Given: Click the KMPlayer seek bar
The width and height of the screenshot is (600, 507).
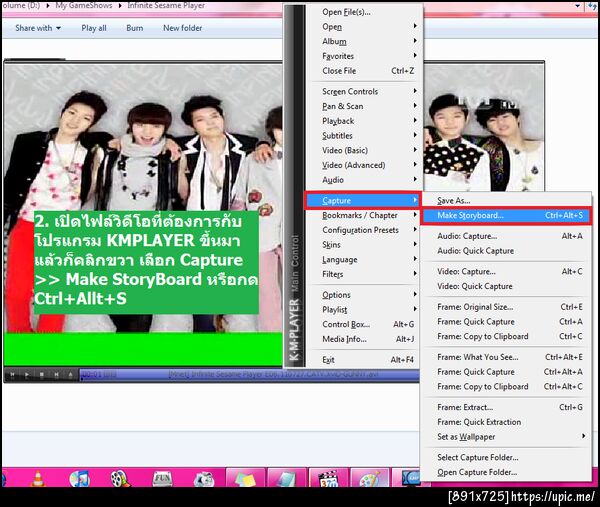Looking at the screenshot, I should click(249, 375).
